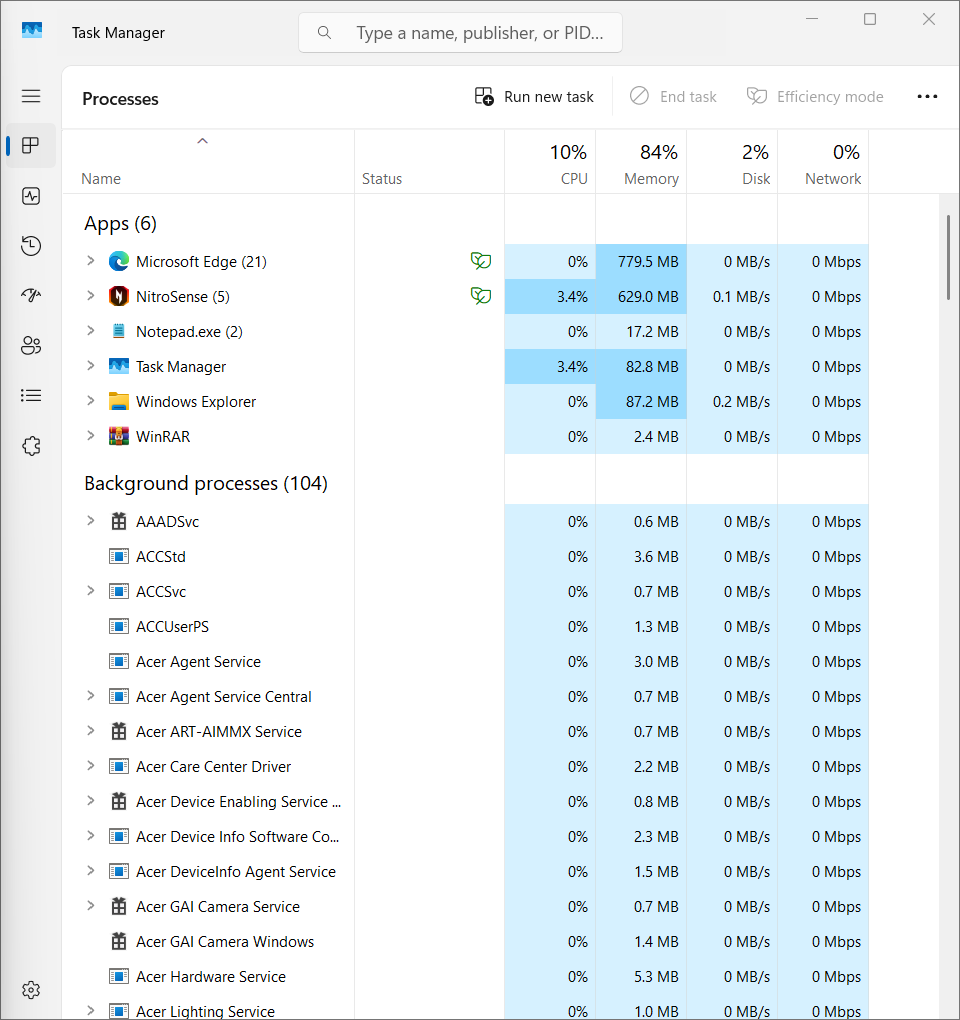Click the search magnifier icon
This screenshot has height=1020, width=960.
pos(324,33)
